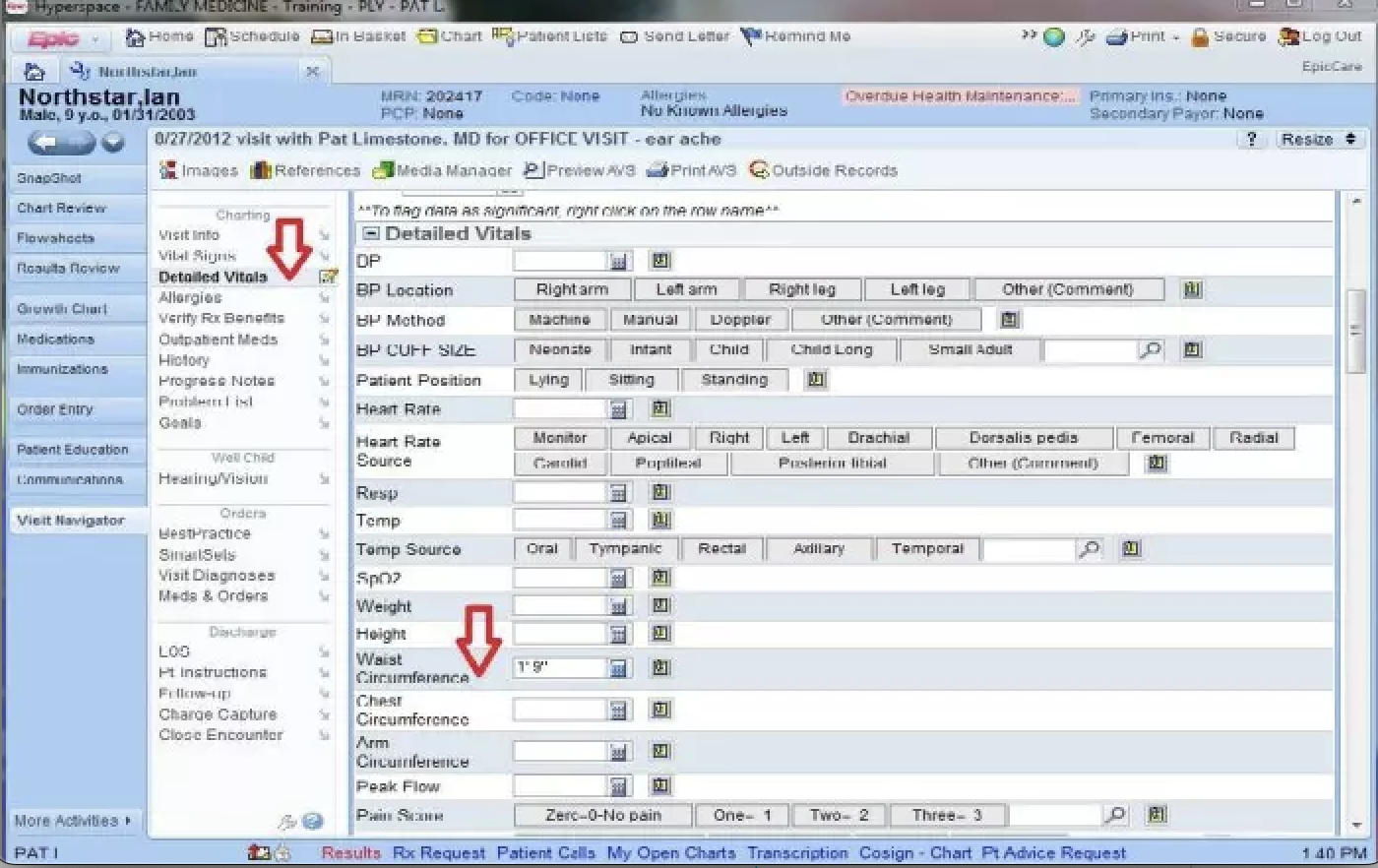Select Right arm for BP Location
Image resolution: width=1378 pixels, height=868 pixels.
(572, 289)
